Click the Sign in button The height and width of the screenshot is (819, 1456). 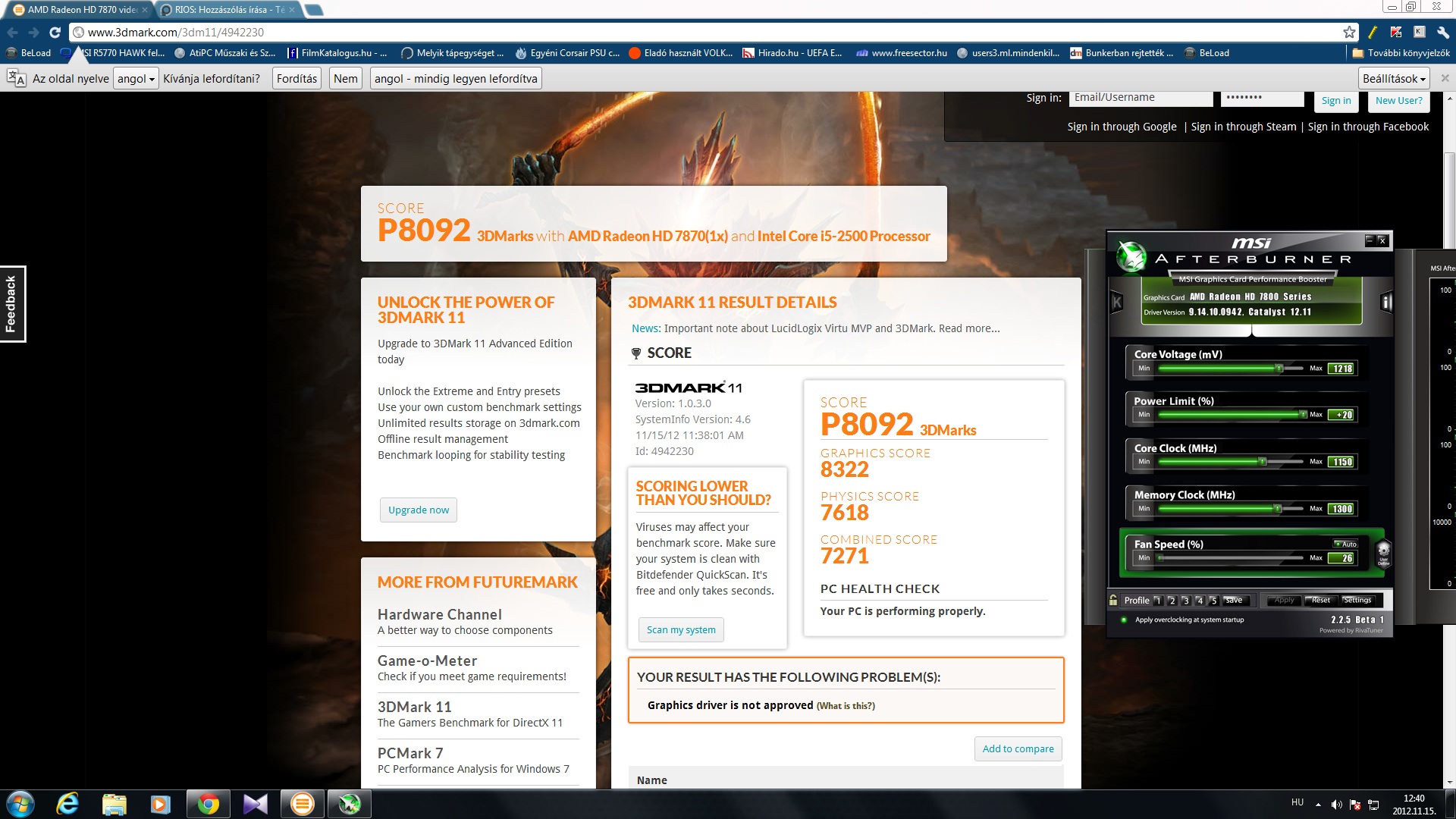(1335, 100)
